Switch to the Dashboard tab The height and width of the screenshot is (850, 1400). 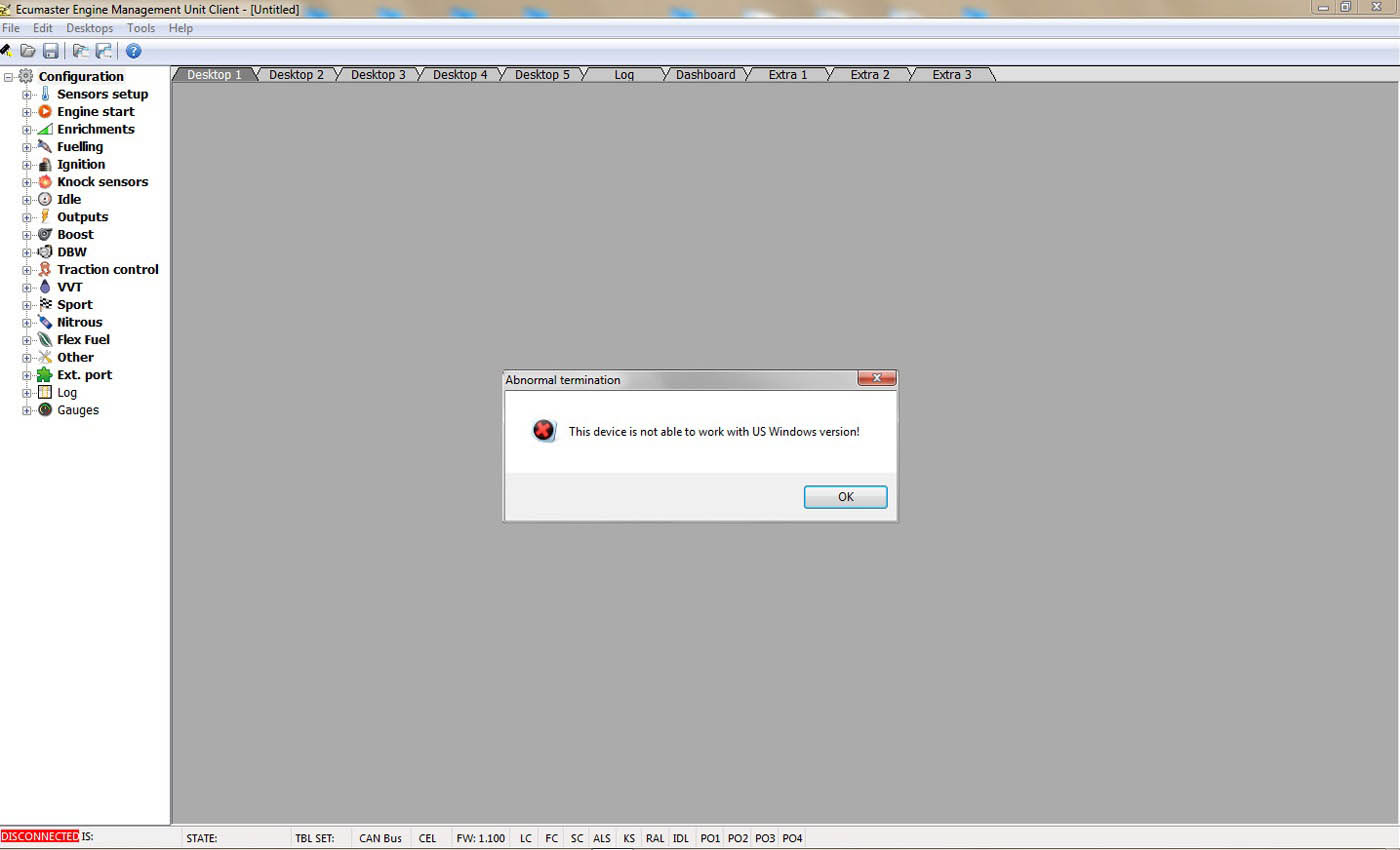[x=705, y=75]
